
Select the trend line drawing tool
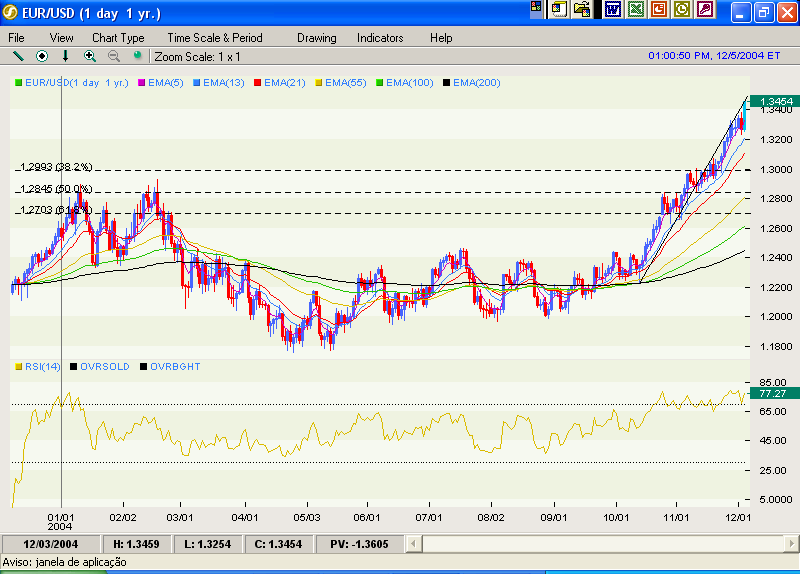point(18,56)
